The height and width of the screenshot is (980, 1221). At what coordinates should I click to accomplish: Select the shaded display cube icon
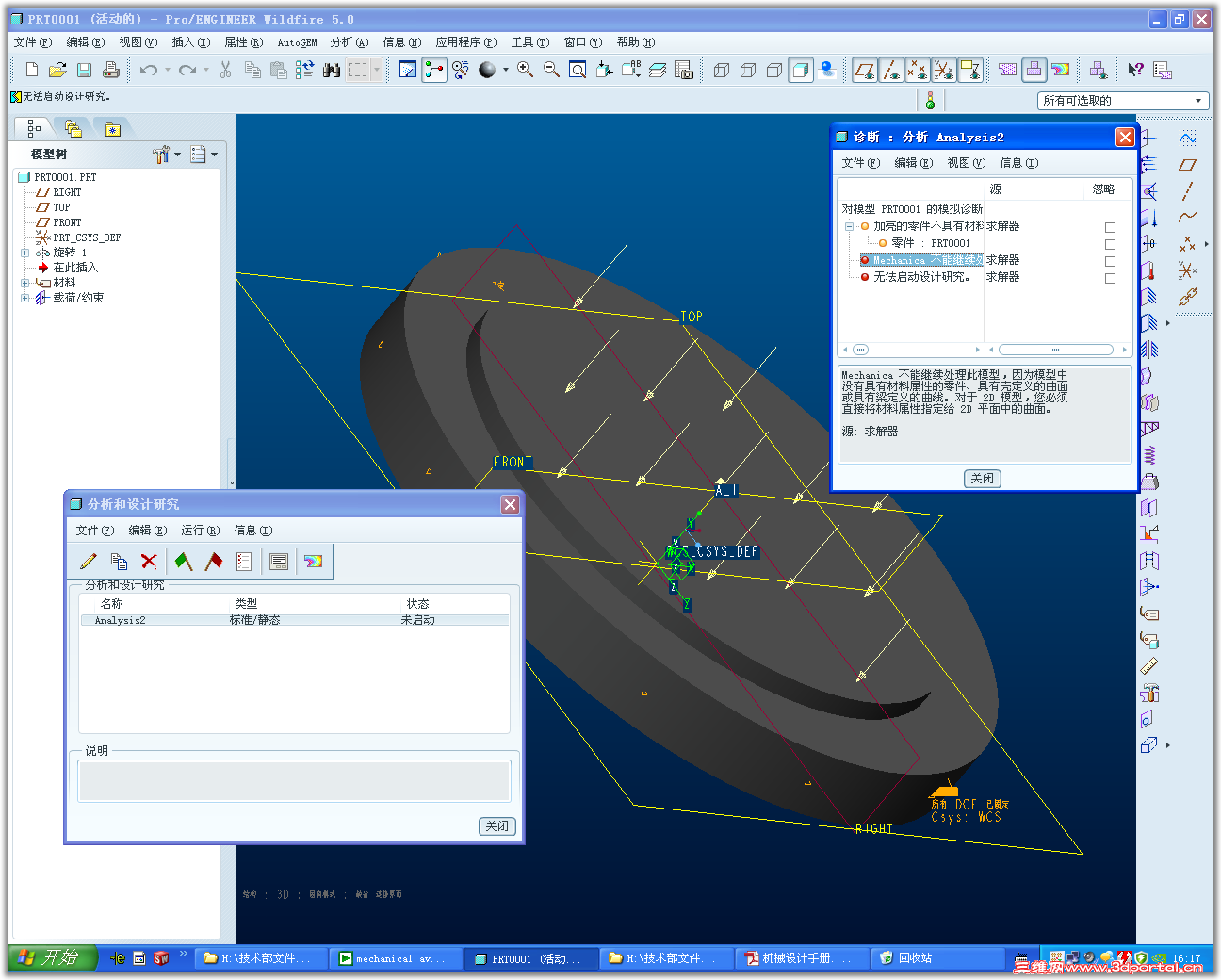801,70
